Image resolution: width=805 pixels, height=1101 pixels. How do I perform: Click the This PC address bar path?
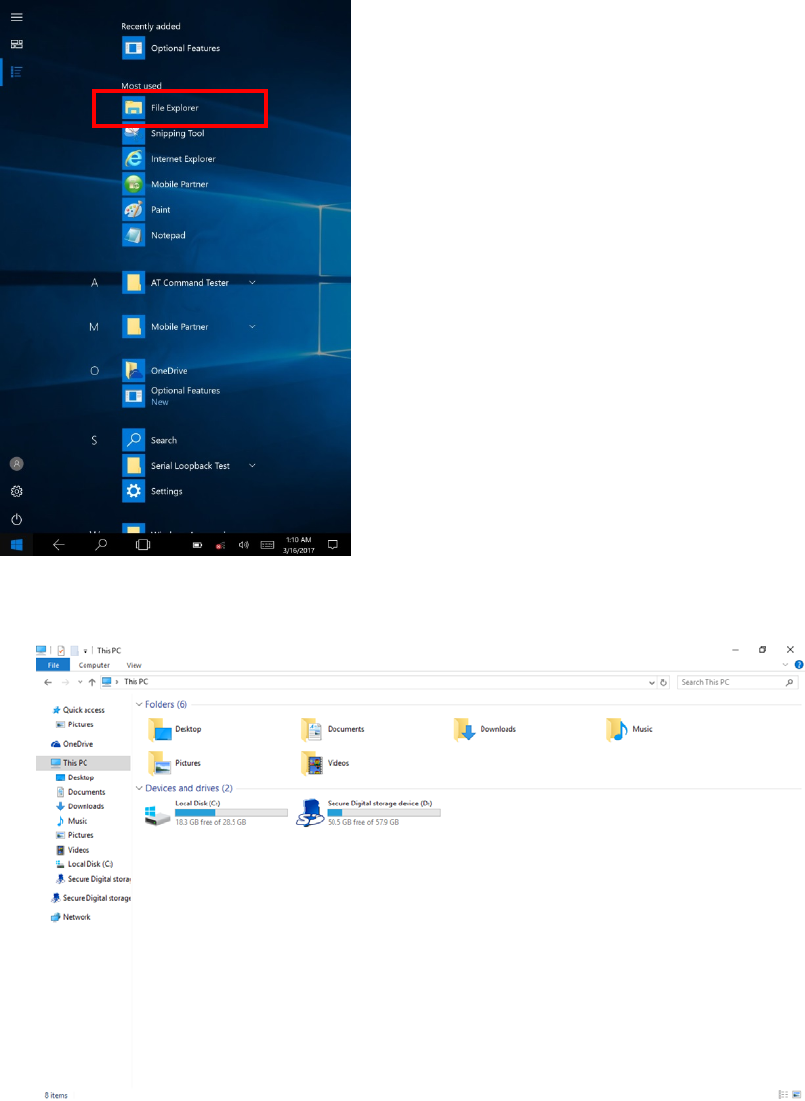[136, 682]
